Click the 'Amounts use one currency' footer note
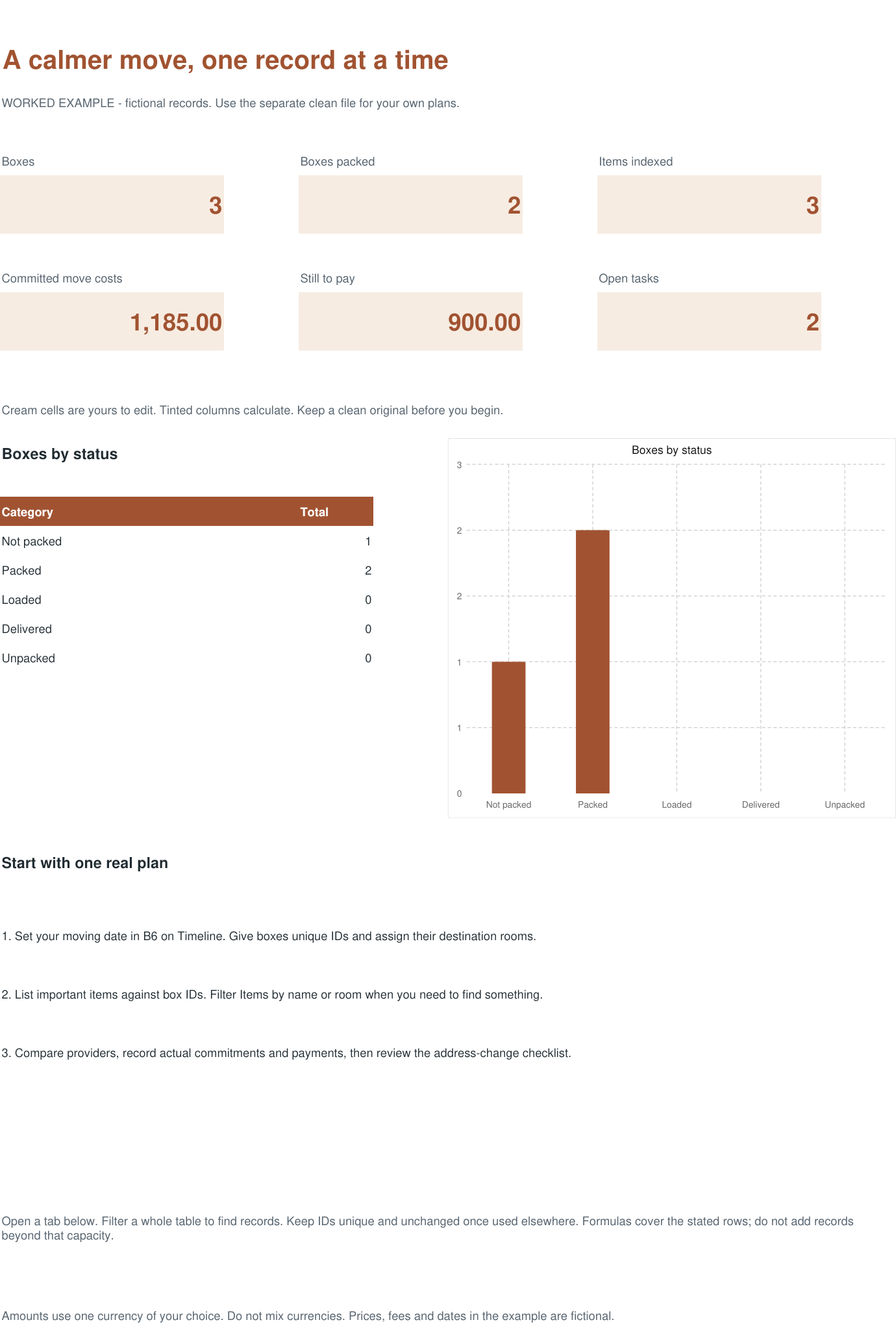The image size is (896, 1344). tap(308, 1317)
